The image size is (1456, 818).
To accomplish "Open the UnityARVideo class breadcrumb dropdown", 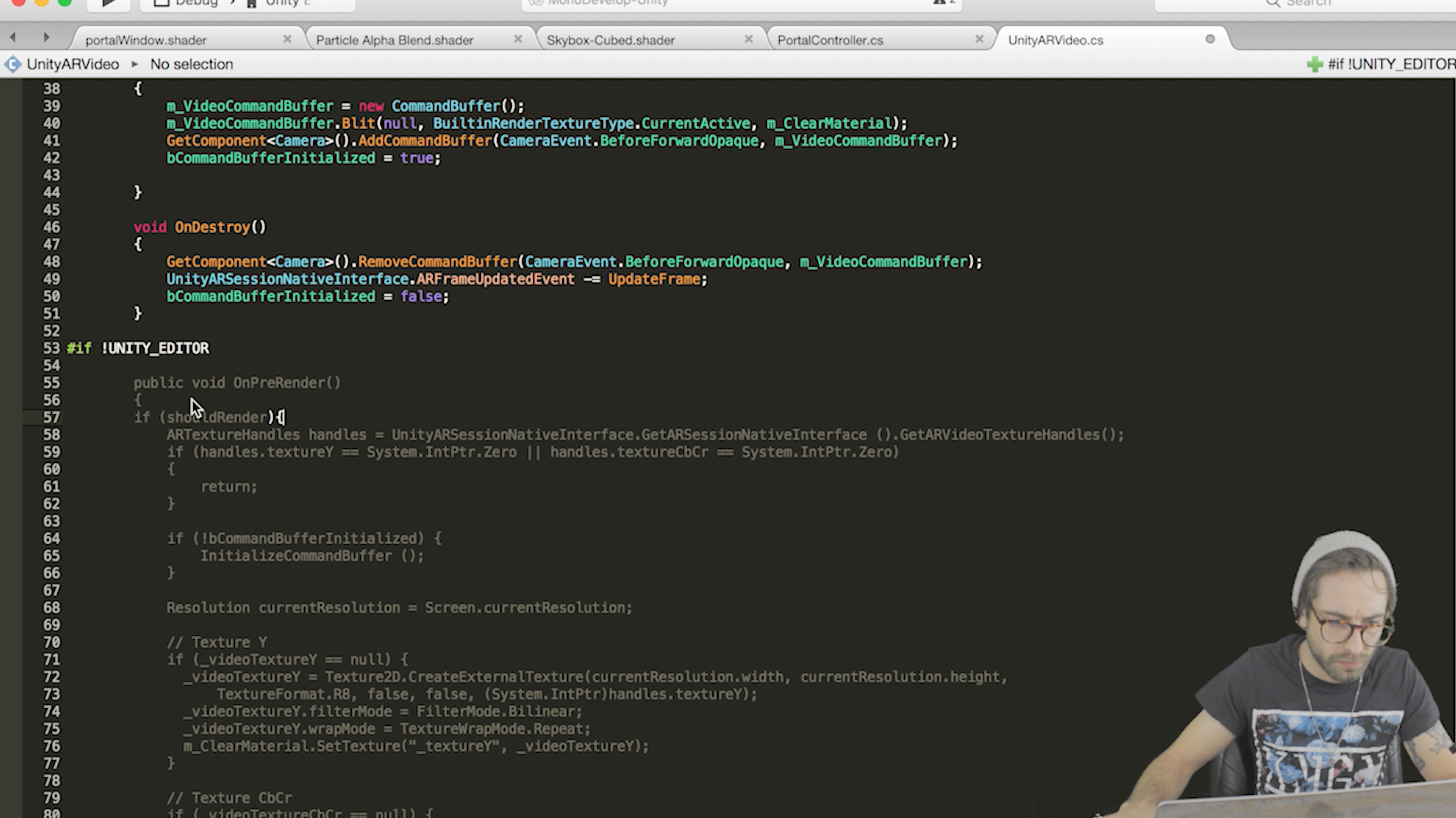I will 72,65.
